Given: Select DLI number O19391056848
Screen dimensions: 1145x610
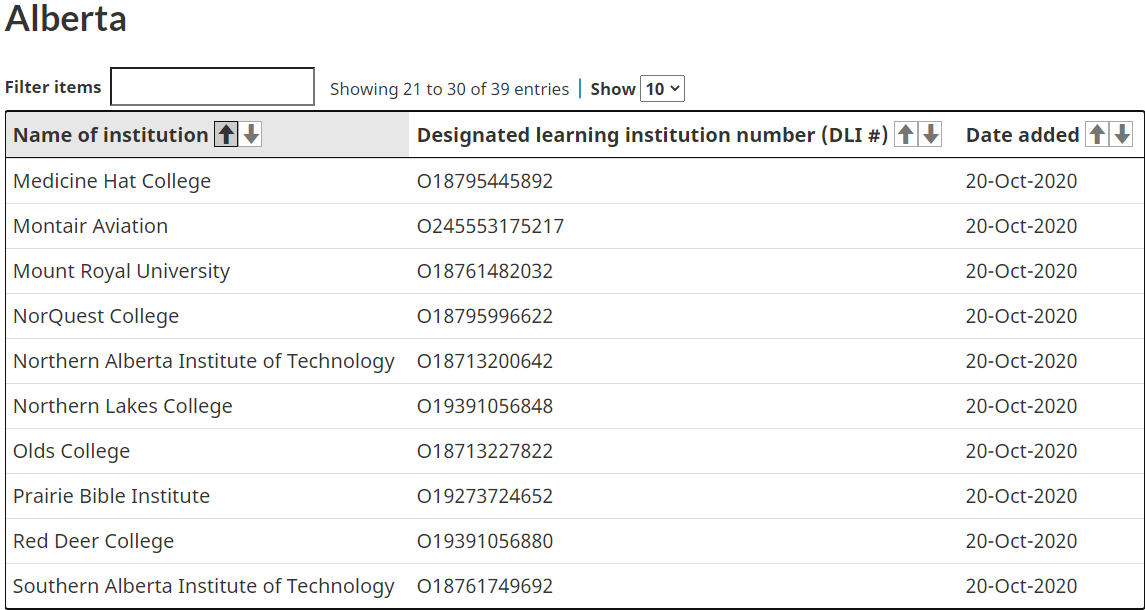Looking at the screenshot, I should point(485,406).
